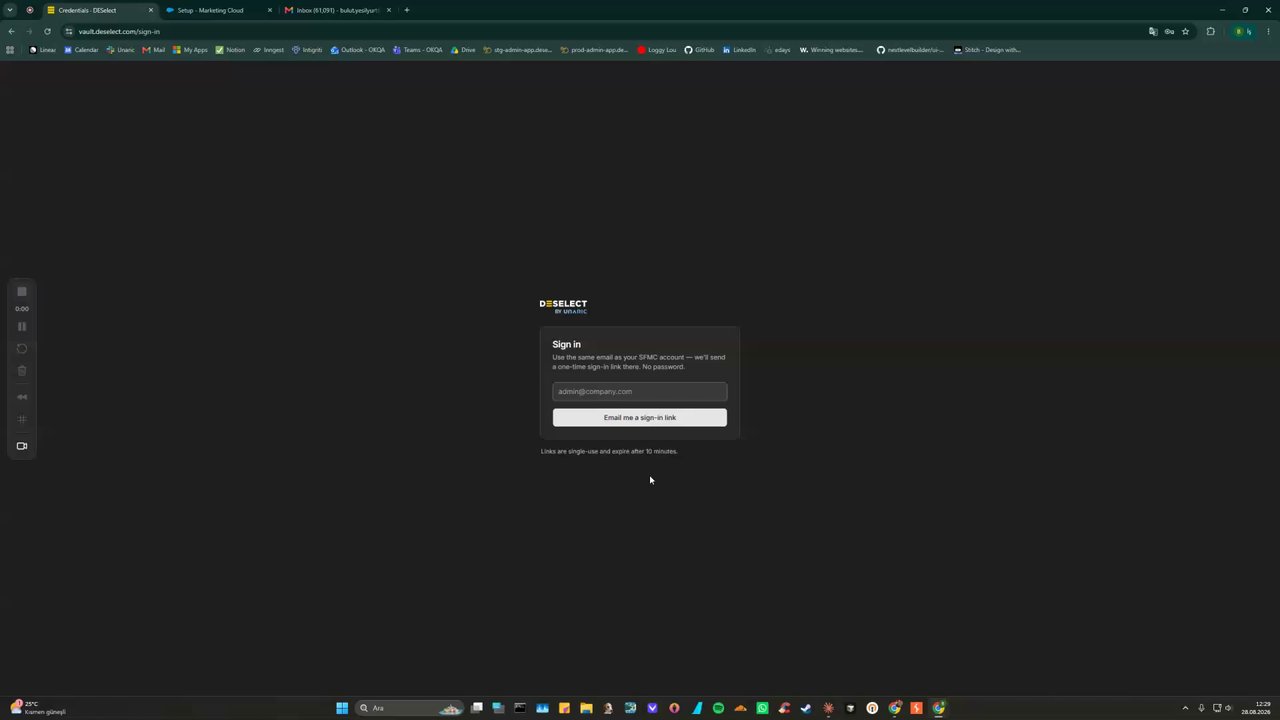The image size is (1280, 720).
Task: Open the tab search dropdown arrow
Action: click(10, 10)
